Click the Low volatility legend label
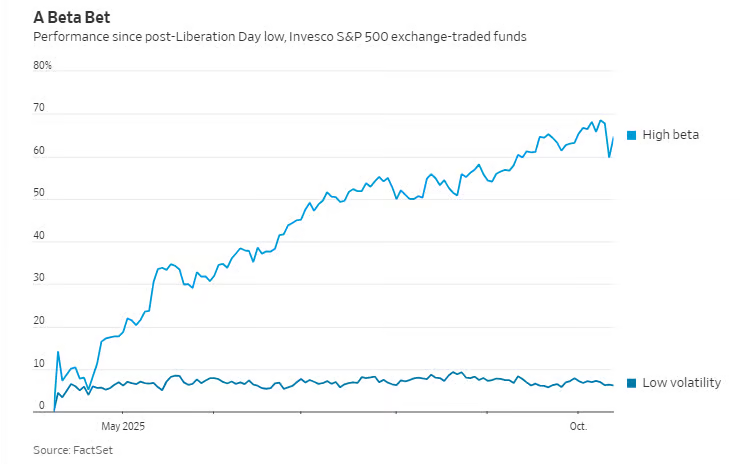The image size is (740, 465). 681,383
